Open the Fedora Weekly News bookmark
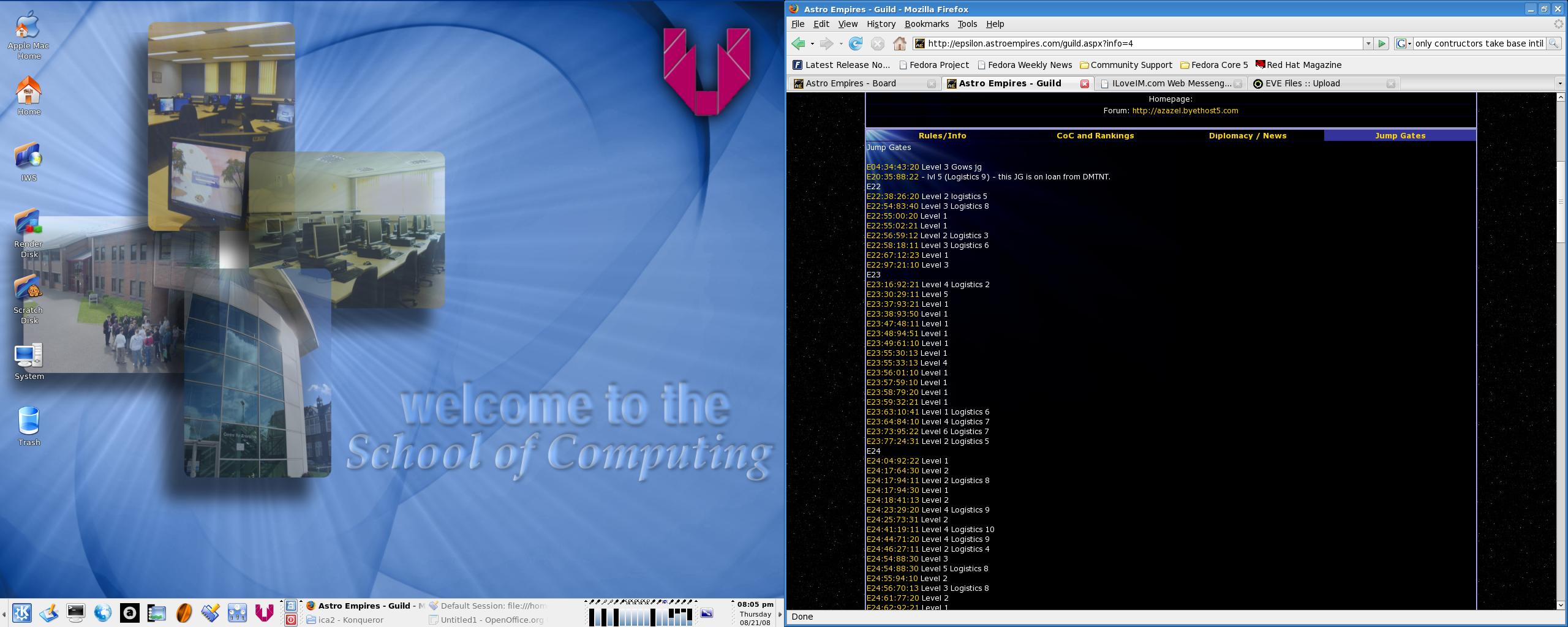Viewport: 1568px width, 627px height. tap(1025, 65)
